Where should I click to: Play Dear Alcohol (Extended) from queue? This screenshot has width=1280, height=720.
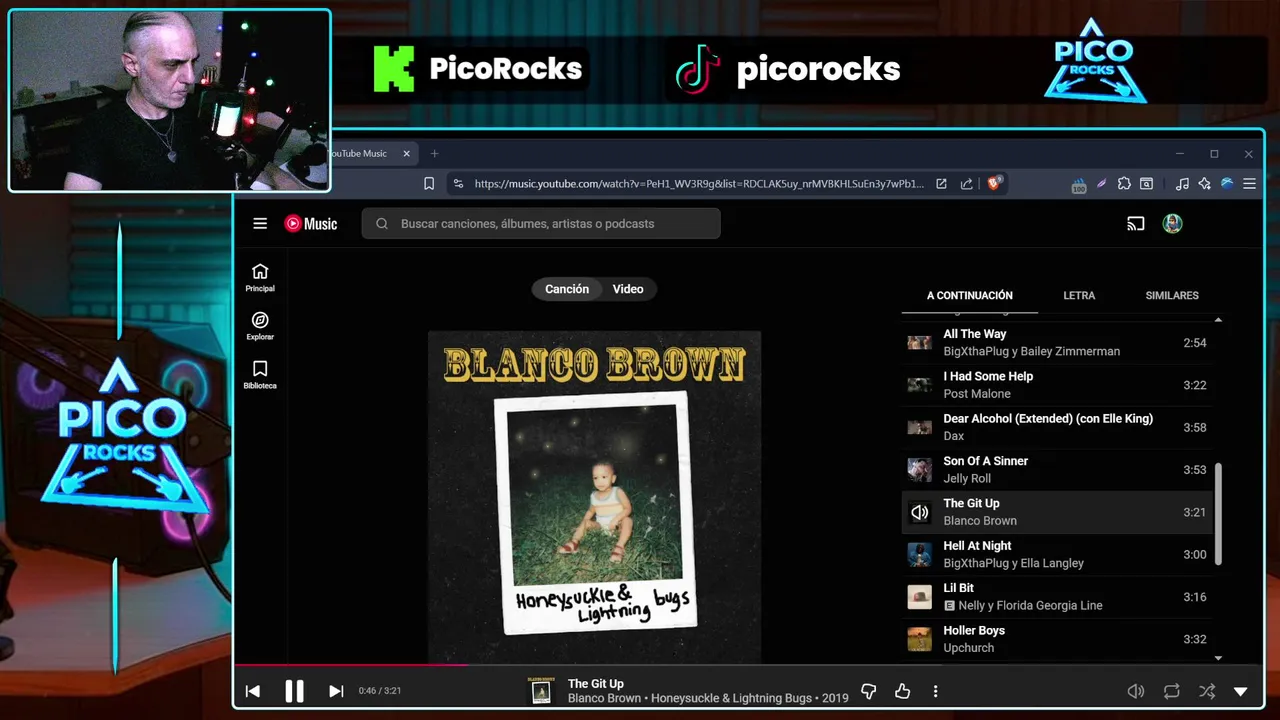pyautogui.click(x=1057, y=427)
